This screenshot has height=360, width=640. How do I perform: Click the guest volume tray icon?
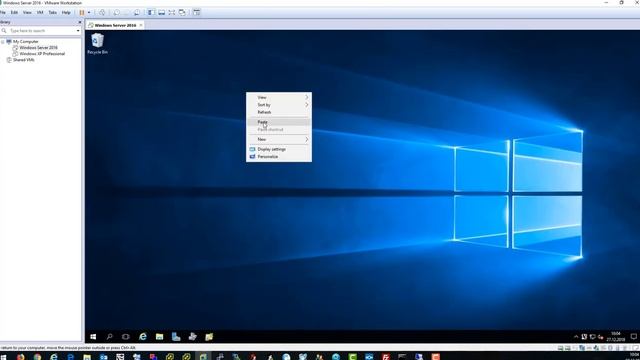600,337
